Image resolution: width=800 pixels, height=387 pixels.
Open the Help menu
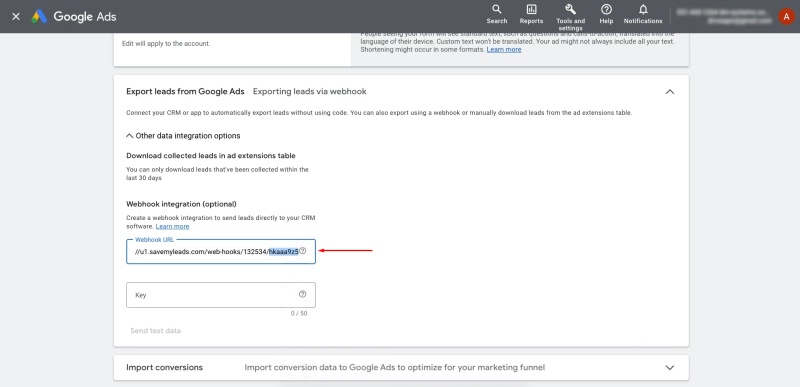coord(606,14)
